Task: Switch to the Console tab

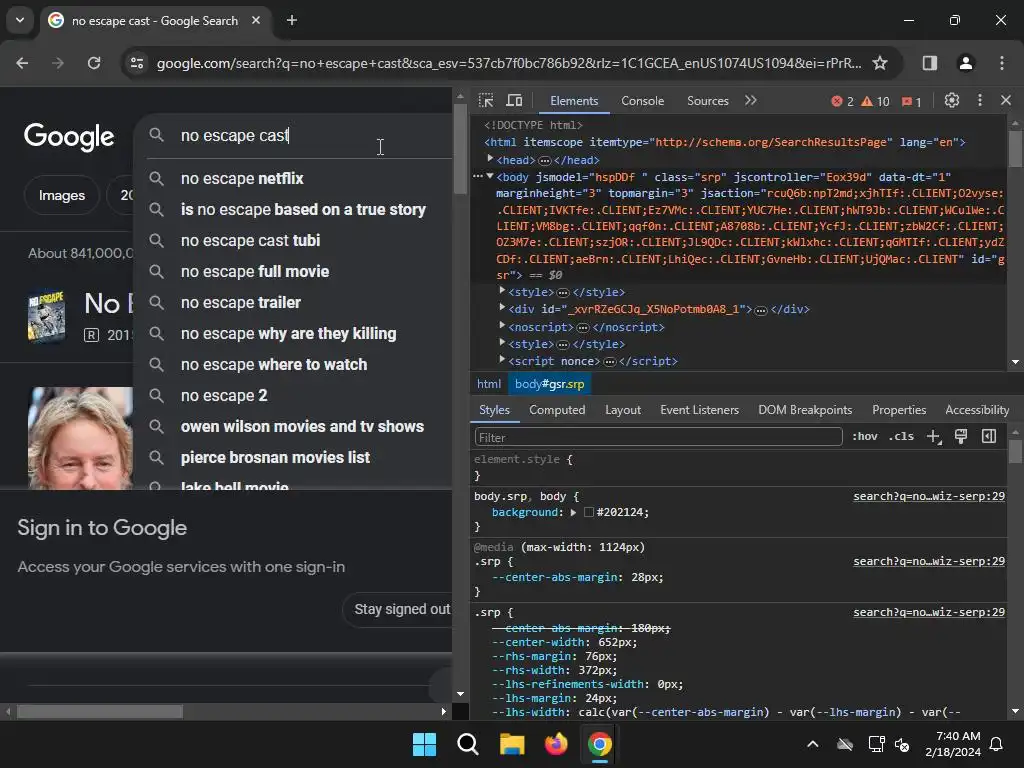Action: pos(642,101)
